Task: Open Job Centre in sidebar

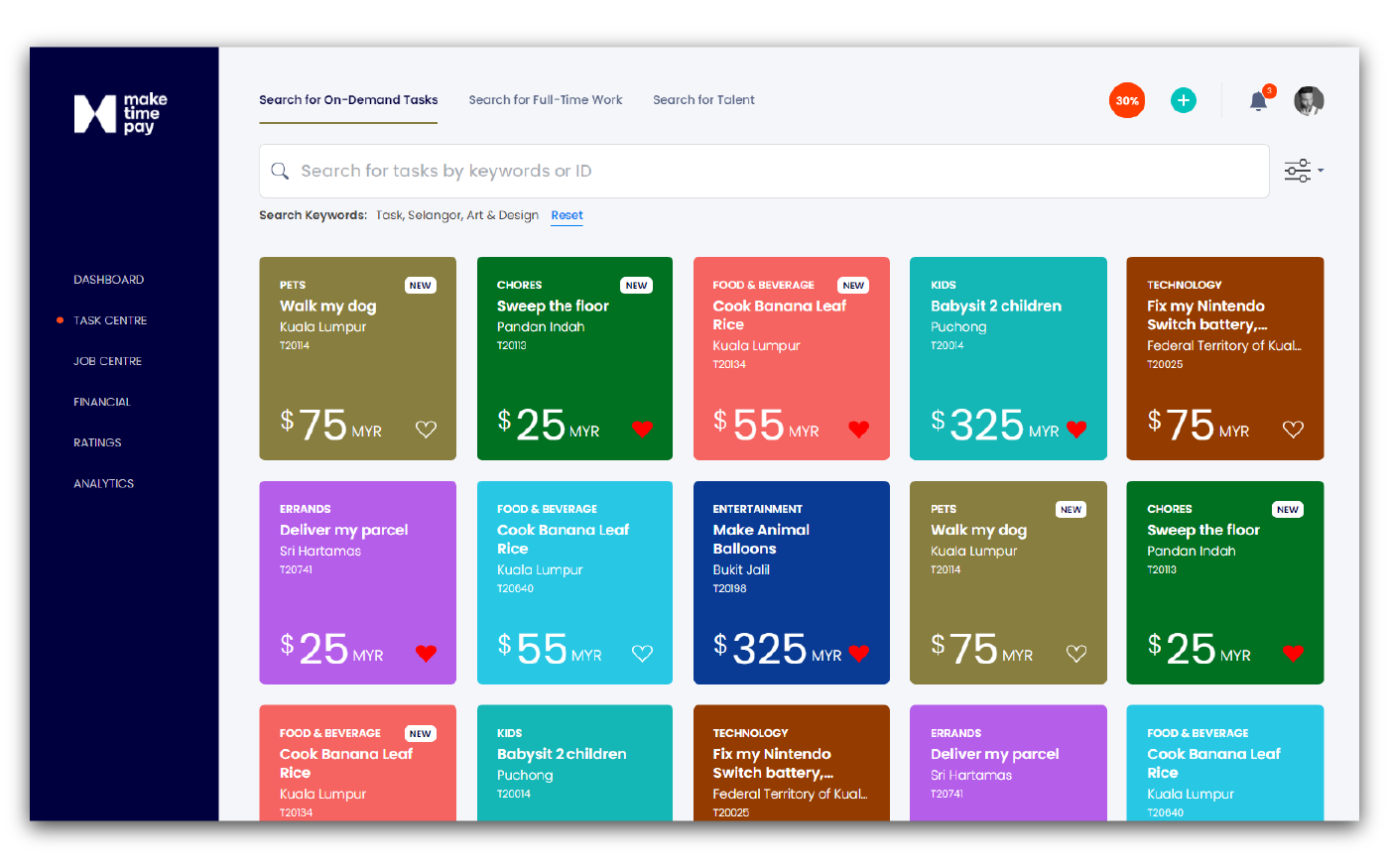Action: click(x=107, y=361)
